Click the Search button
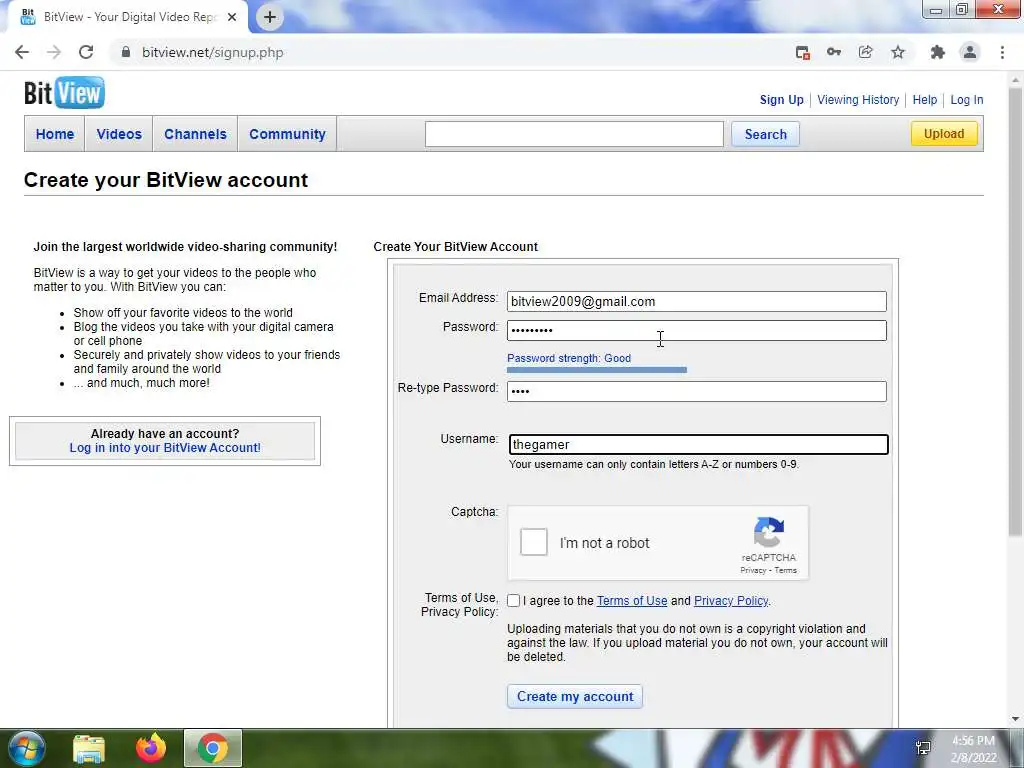 click(765, 135)
